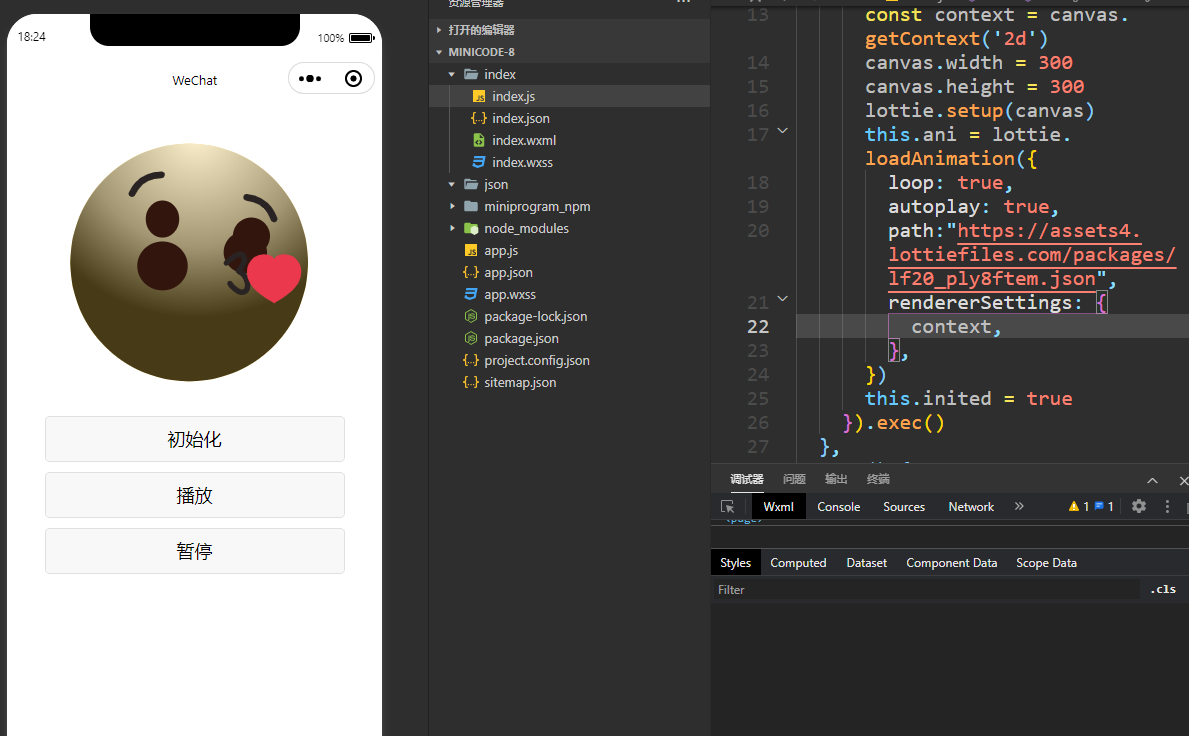Expand the 打开的编辑器 section
Viewport: 1189px width, 736px height.
[x=439, y=30]
